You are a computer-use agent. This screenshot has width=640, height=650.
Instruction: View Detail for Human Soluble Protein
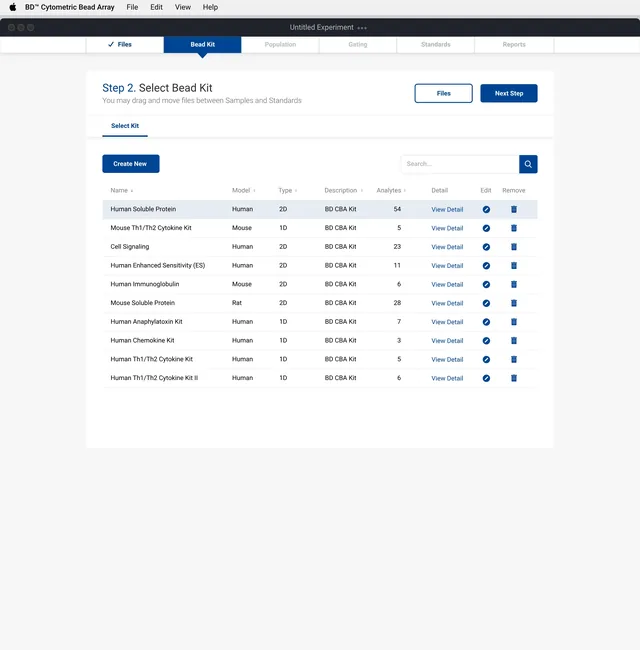447,209
